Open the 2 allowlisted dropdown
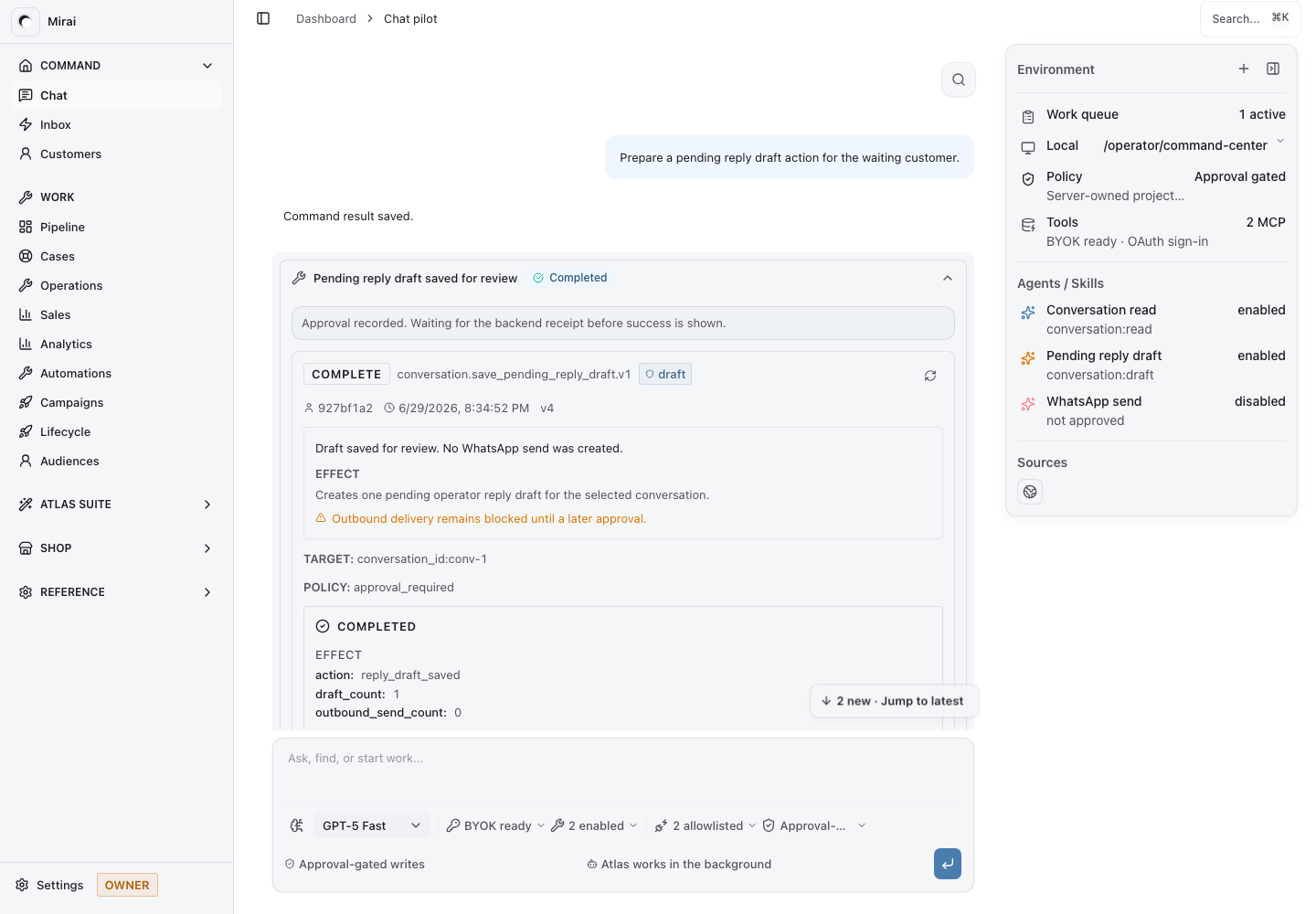The image size is (1316, 914). click(706, 825)
